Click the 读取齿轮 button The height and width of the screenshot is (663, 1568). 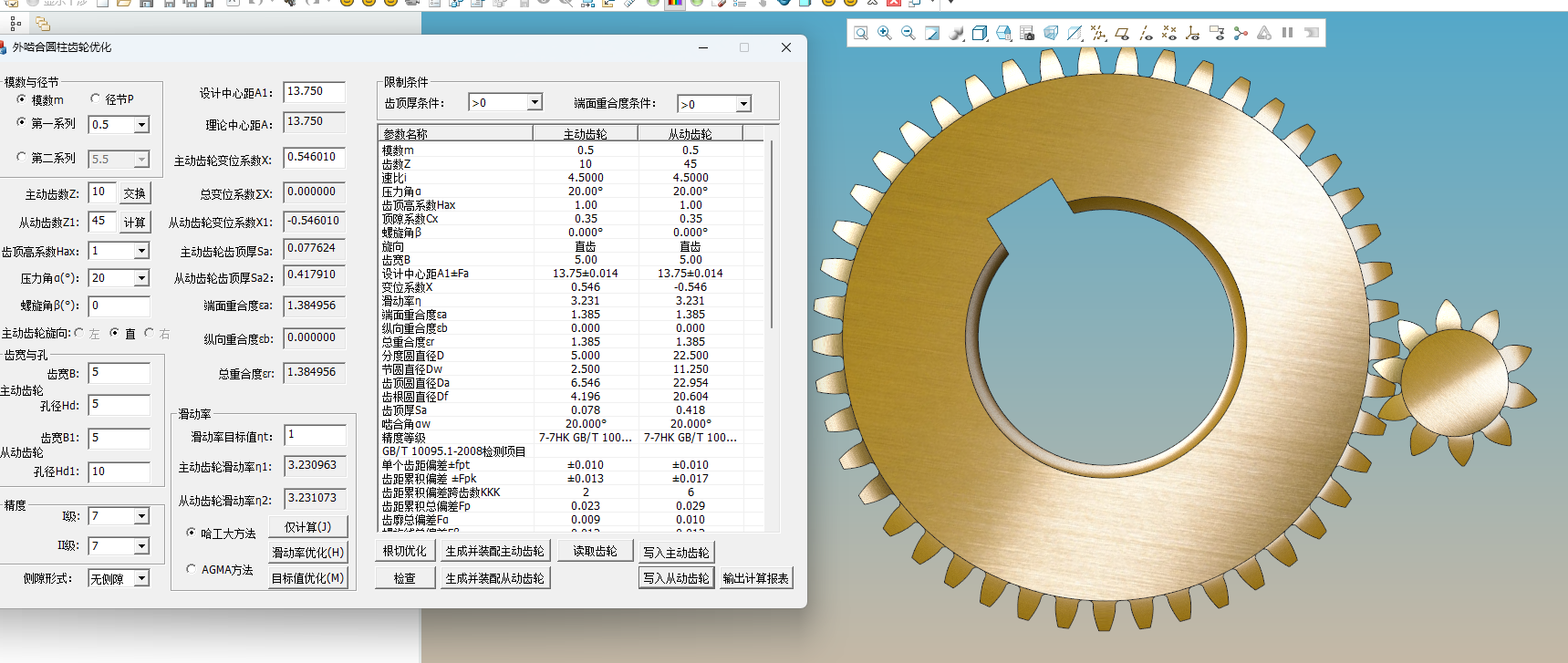(595, 551)
